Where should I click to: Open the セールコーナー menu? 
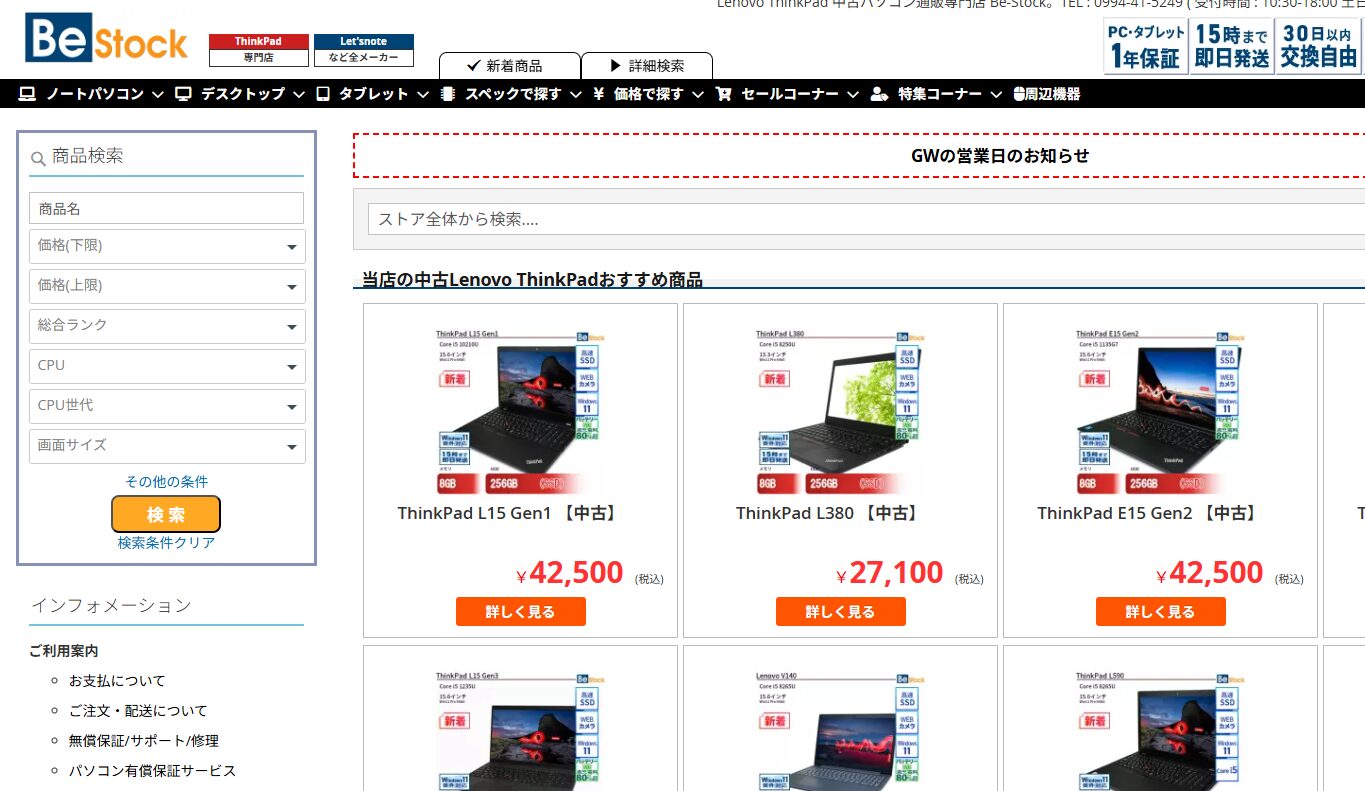point(788,94)
